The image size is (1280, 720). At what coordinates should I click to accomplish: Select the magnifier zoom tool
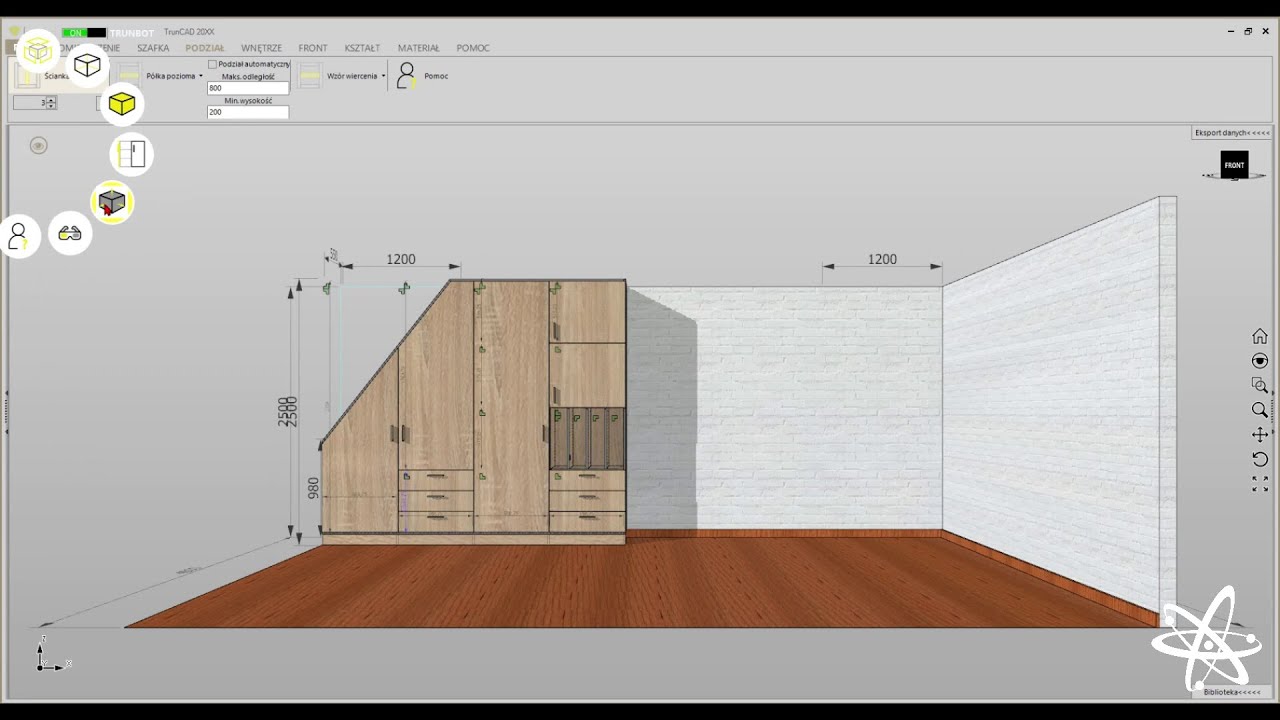(1260, 410)
